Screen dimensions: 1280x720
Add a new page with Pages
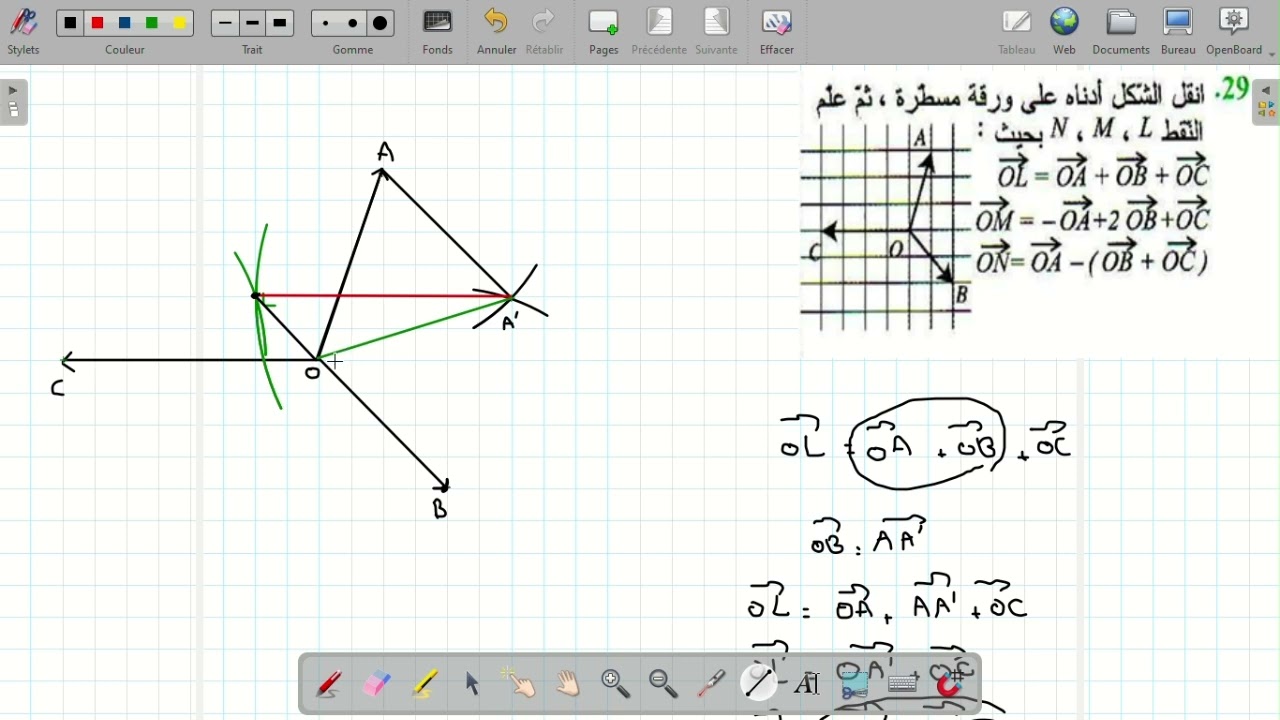pyautogui.click(x=604, y=32)
